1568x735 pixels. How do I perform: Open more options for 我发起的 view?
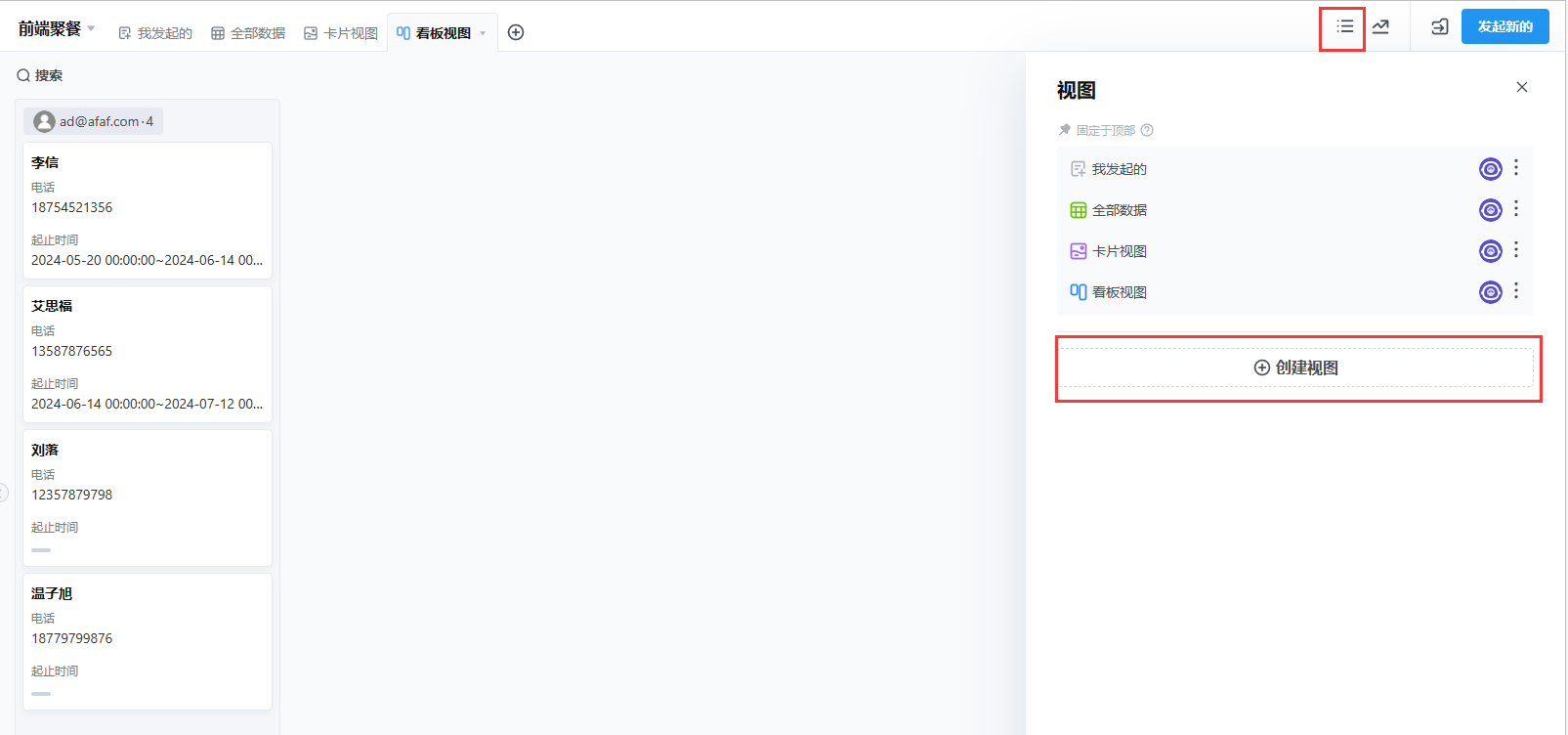1516,168
